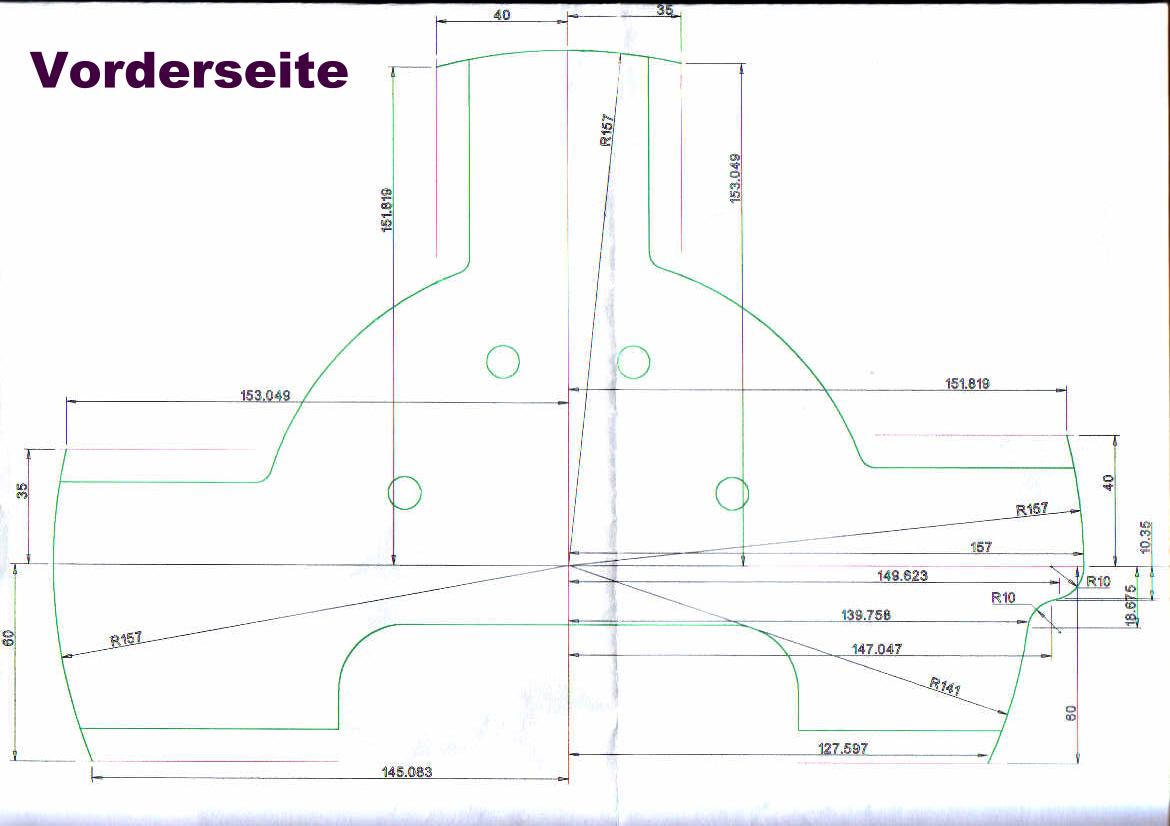Click the 139.758 dimension value
The width and height of the screenshot is (1170, 826).
click(x=866, y=615)
